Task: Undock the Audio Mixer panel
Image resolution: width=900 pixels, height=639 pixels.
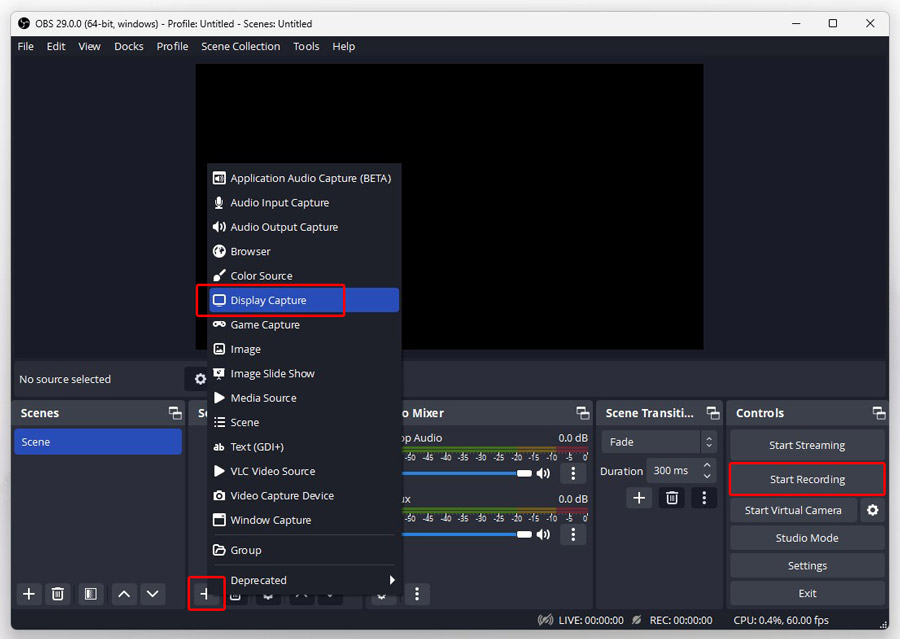Action: [583, 413]
